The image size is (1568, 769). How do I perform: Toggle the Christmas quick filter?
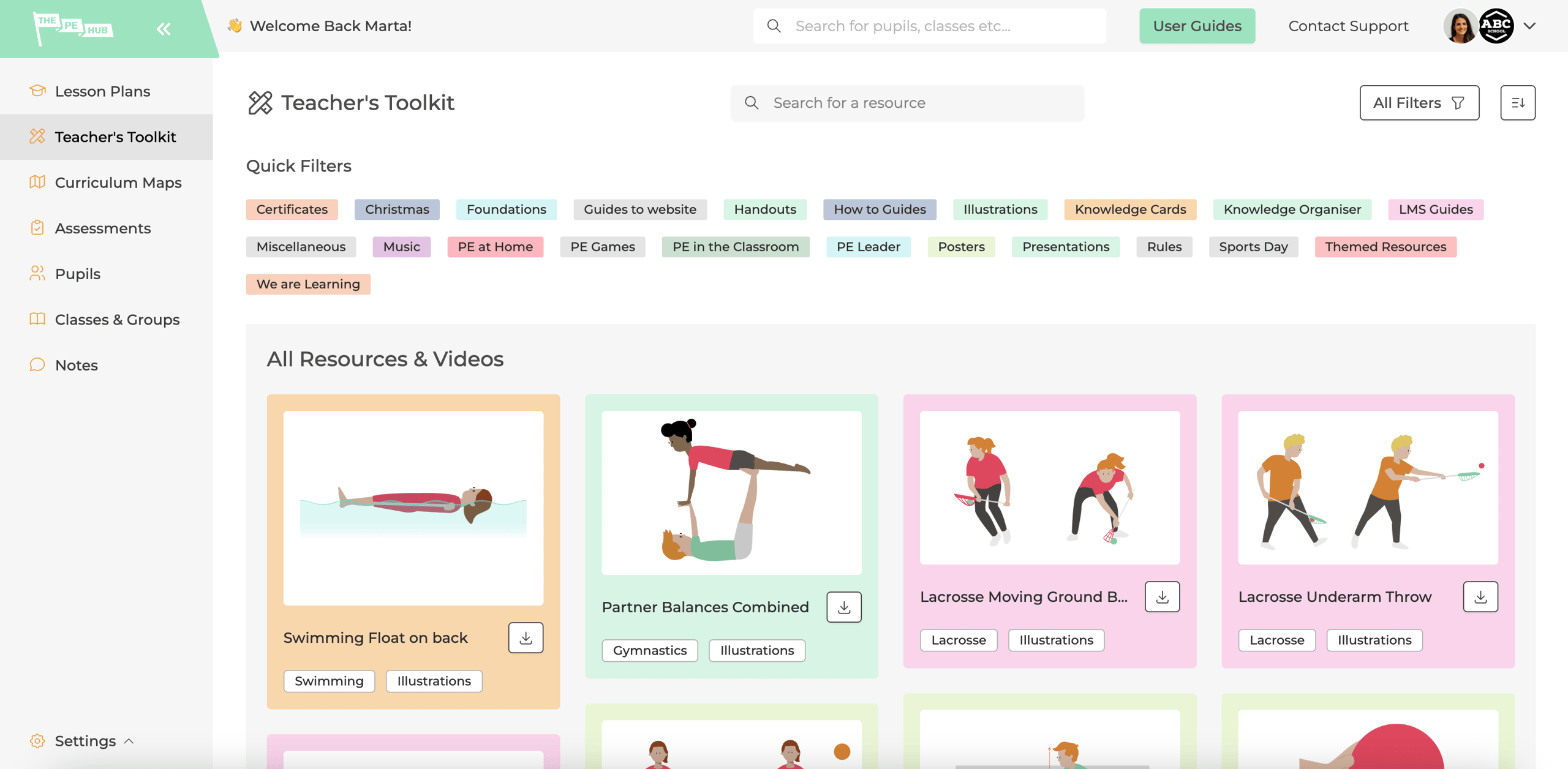[397, 209]
